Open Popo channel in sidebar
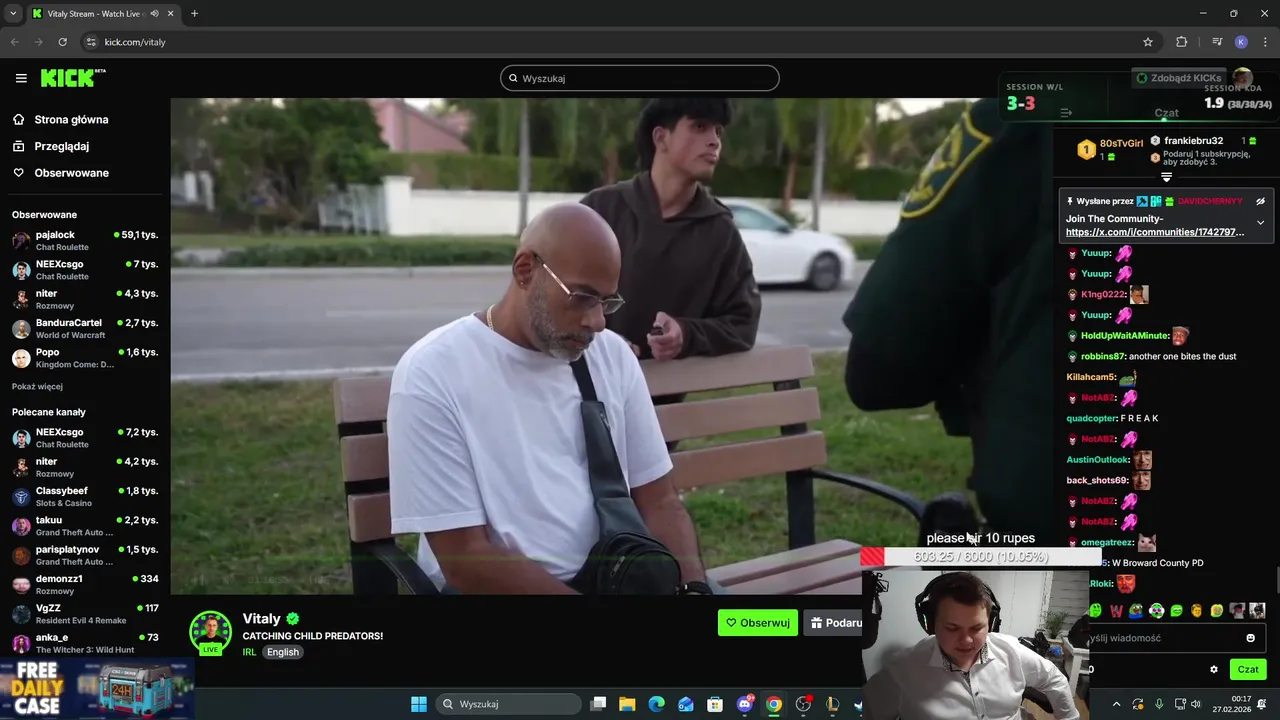Screen dimensions: 1280x720 point(85,358)
